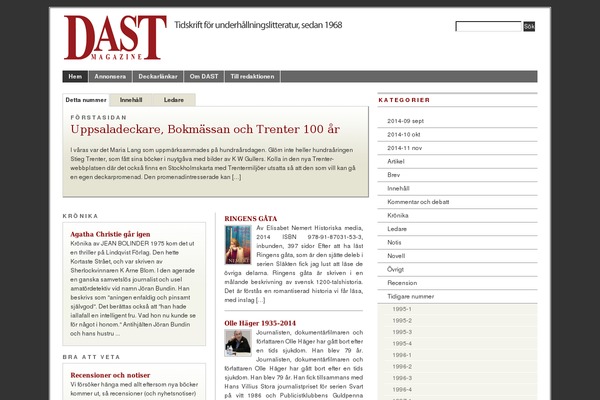Click the DAST Magazine logo
The height and width of the screenshot is (400, 600).
[115, 38]
